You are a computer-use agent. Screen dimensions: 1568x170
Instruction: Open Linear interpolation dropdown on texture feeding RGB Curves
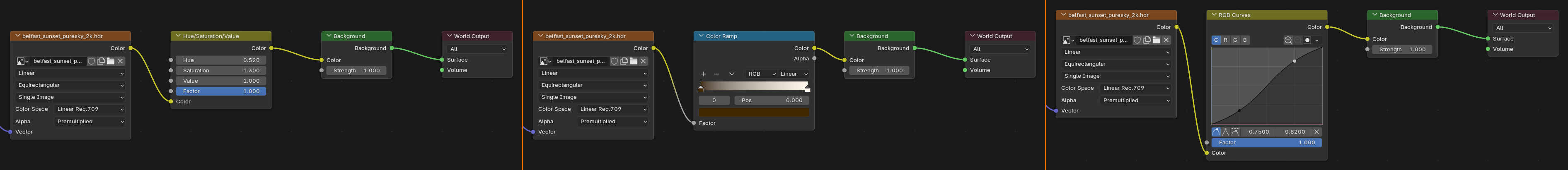1116,52
